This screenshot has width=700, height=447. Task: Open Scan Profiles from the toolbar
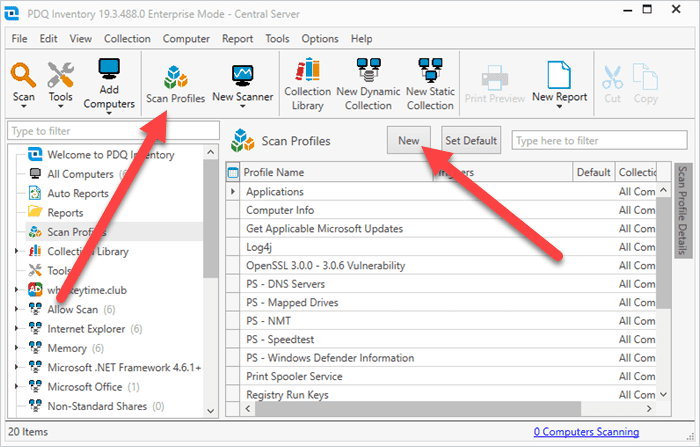pos(175,85)
